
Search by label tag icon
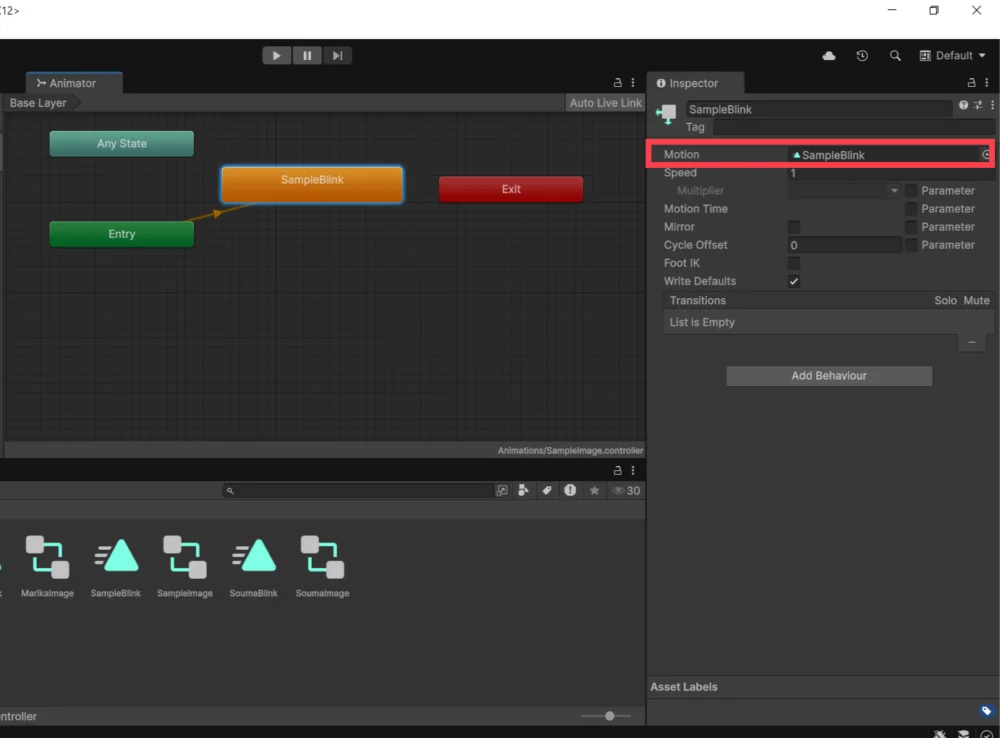tap(547, 491)
